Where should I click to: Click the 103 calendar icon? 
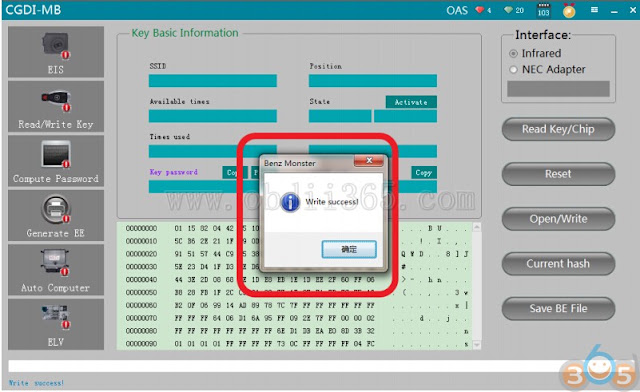pos(543,10)
